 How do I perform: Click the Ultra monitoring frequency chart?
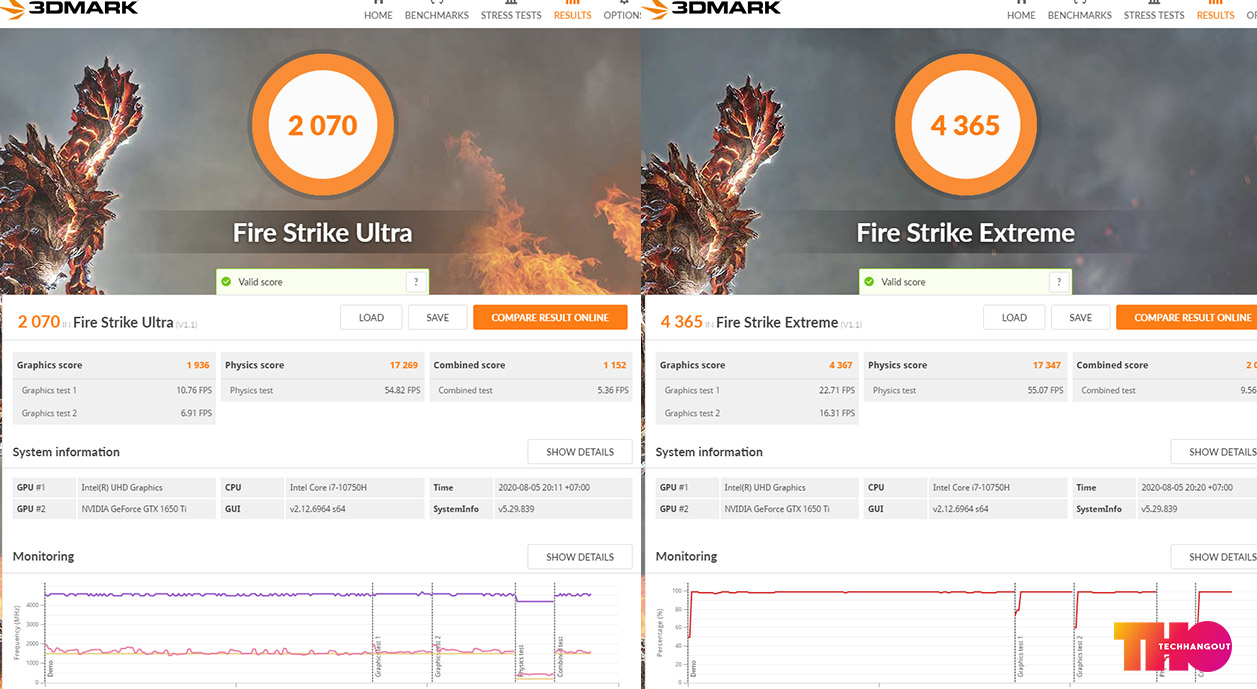pyautogui.click(x=318, y=632)
